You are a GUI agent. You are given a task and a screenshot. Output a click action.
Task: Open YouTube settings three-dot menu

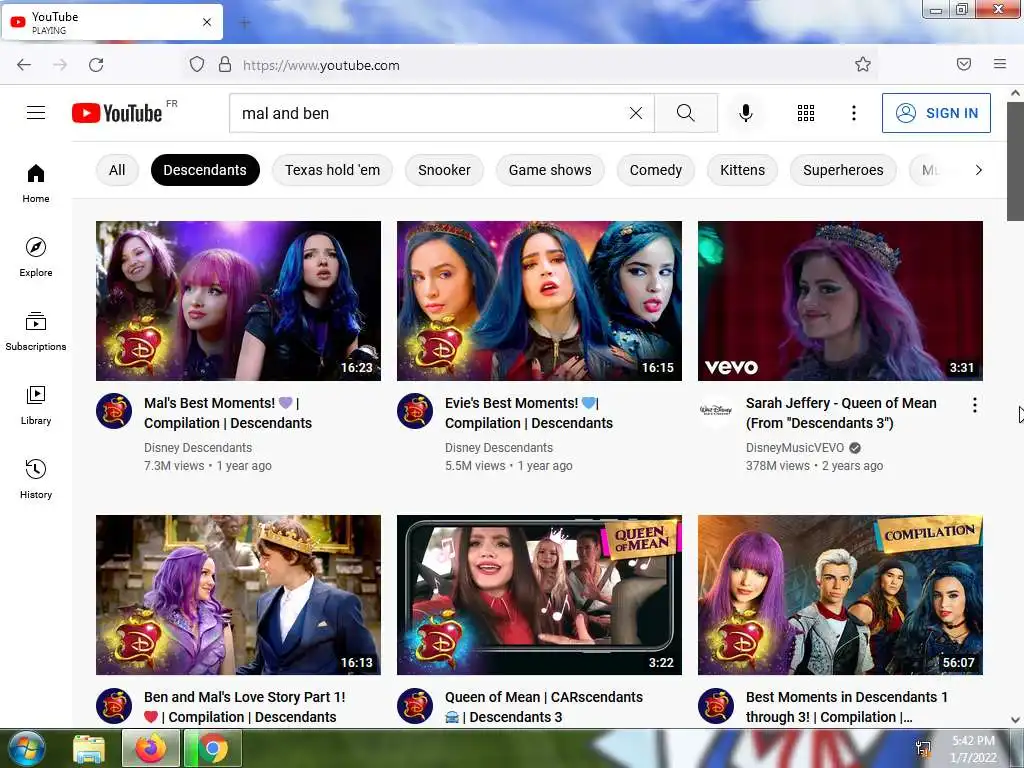click(854, 113)
